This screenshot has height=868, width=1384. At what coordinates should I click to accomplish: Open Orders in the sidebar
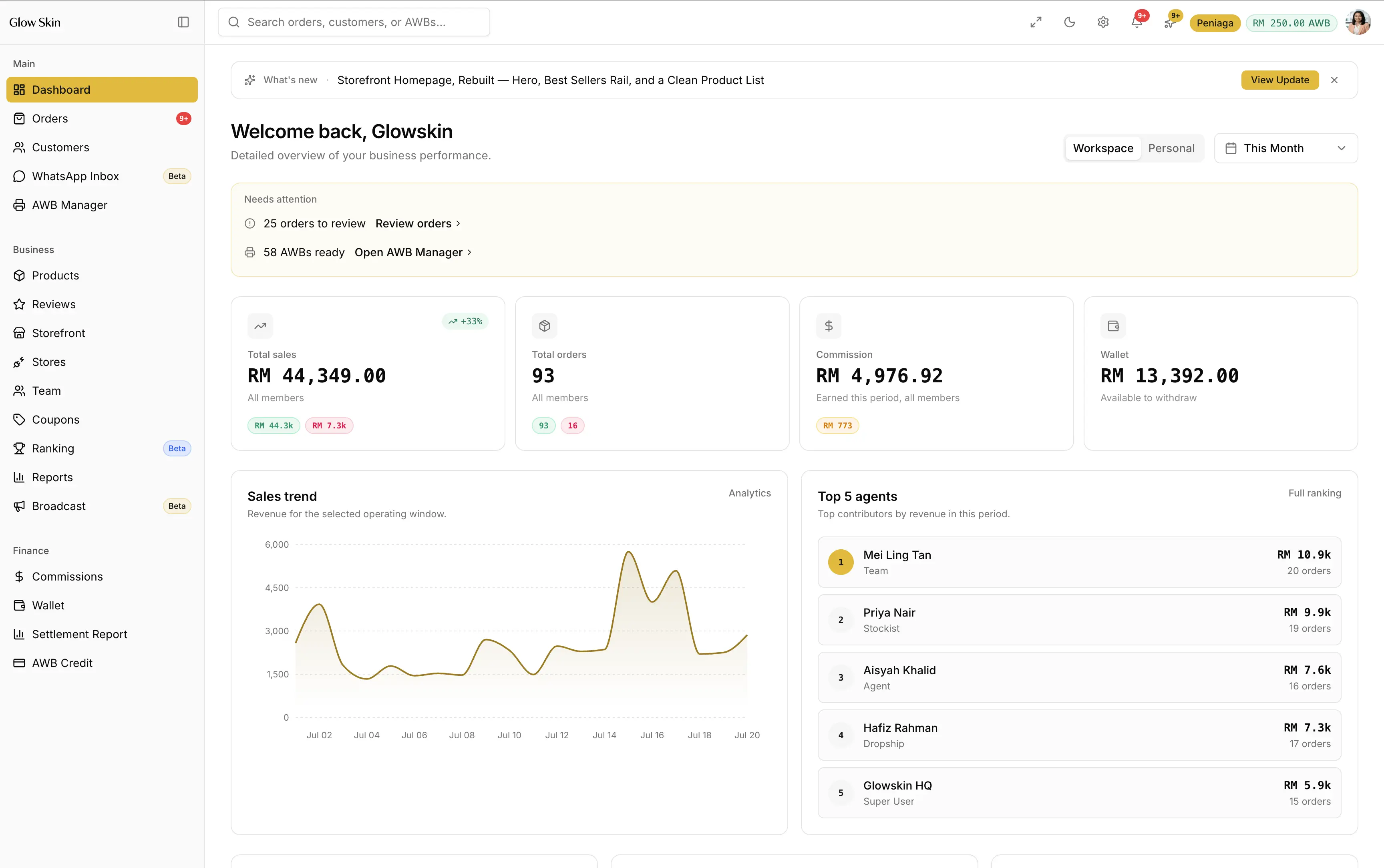tap(102, 118)
